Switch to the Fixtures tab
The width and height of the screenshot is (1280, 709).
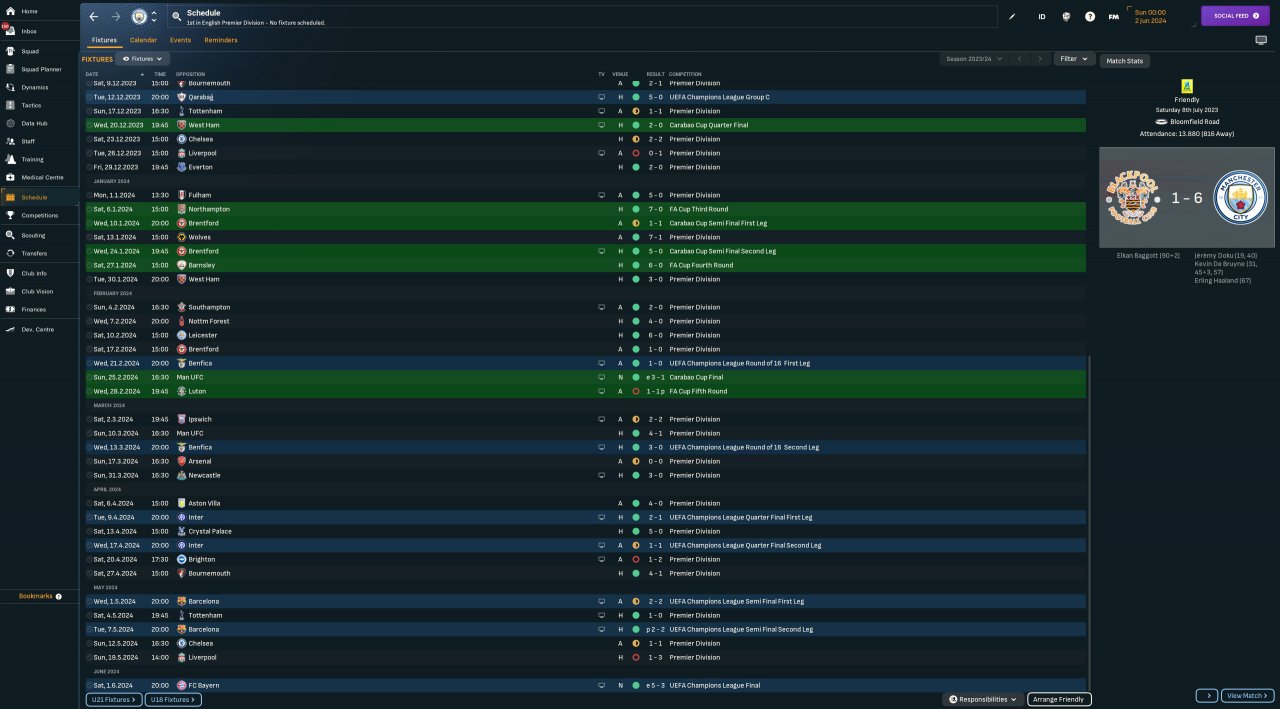(104, 40)
